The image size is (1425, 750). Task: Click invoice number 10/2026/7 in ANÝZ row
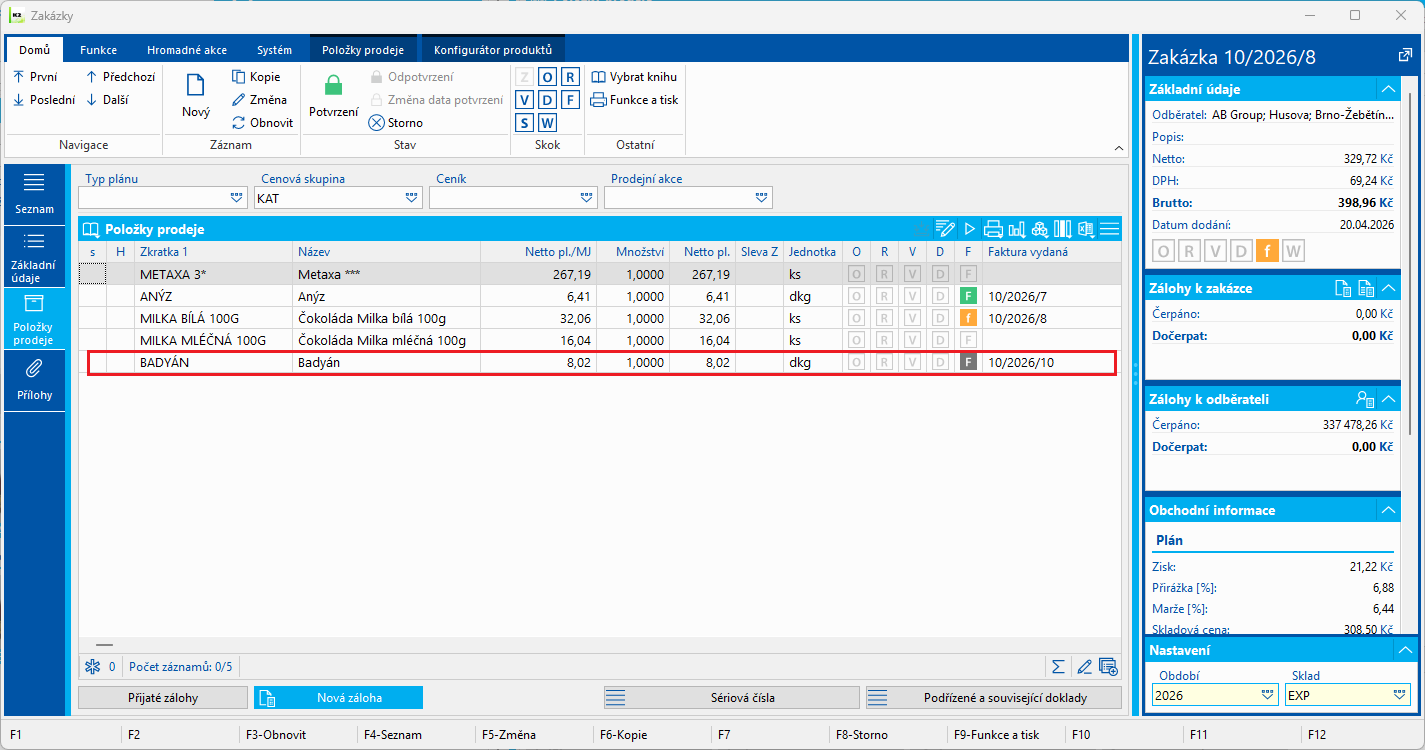(x=1017, y=297)
